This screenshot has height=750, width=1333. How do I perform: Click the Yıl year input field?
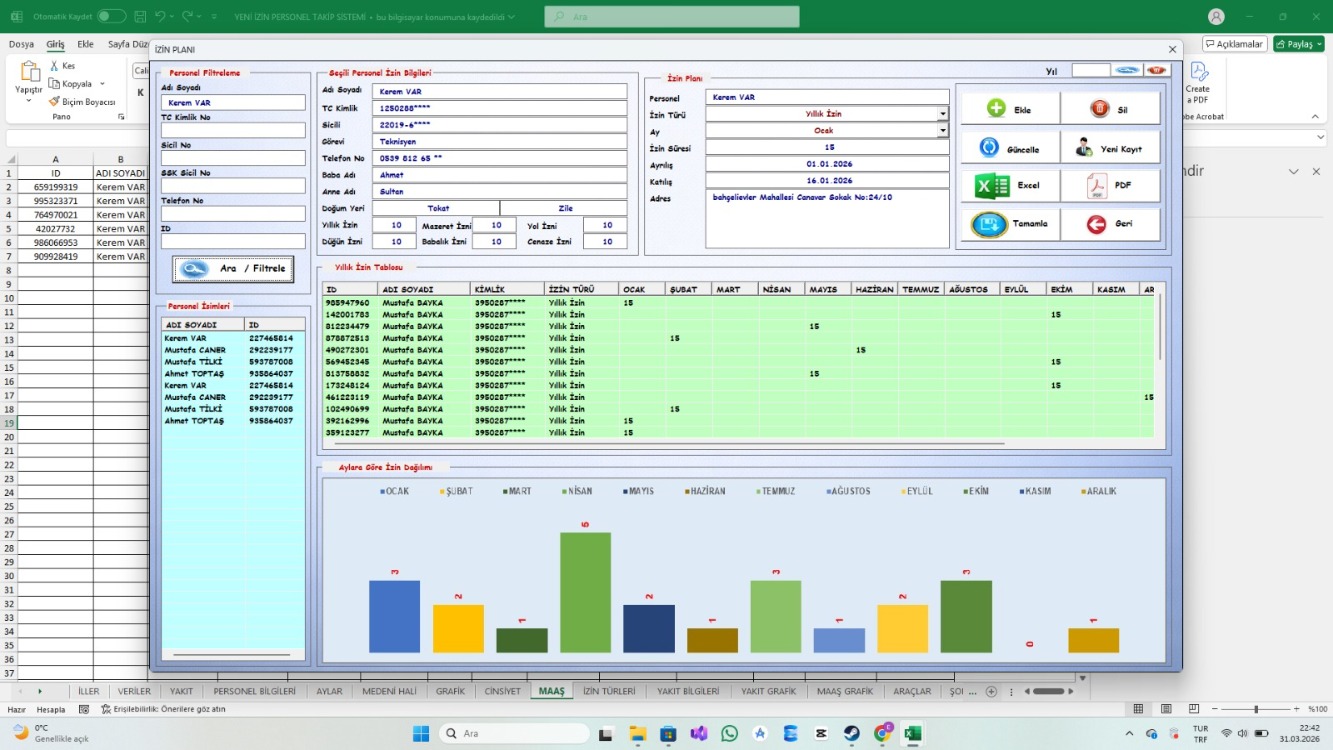[x=1091, y=70]
